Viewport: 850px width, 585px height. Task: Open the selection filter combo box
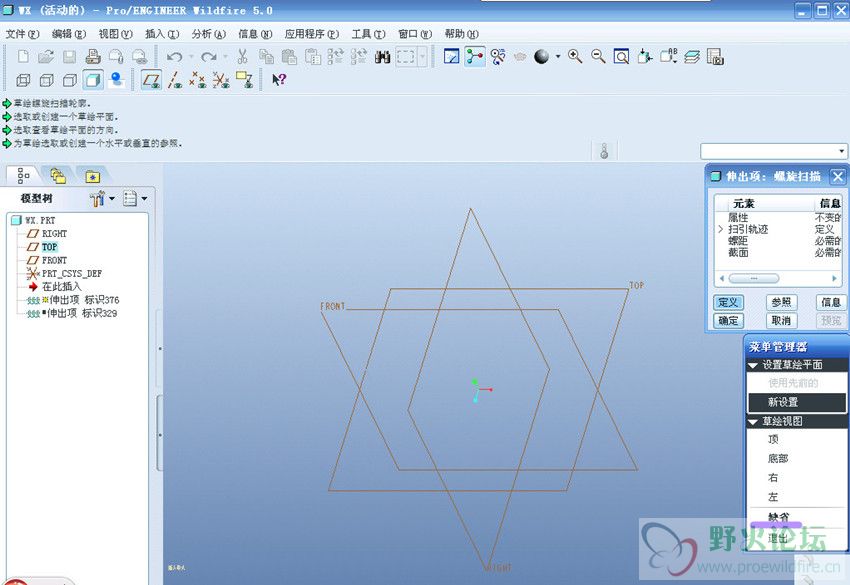point(773,151)
